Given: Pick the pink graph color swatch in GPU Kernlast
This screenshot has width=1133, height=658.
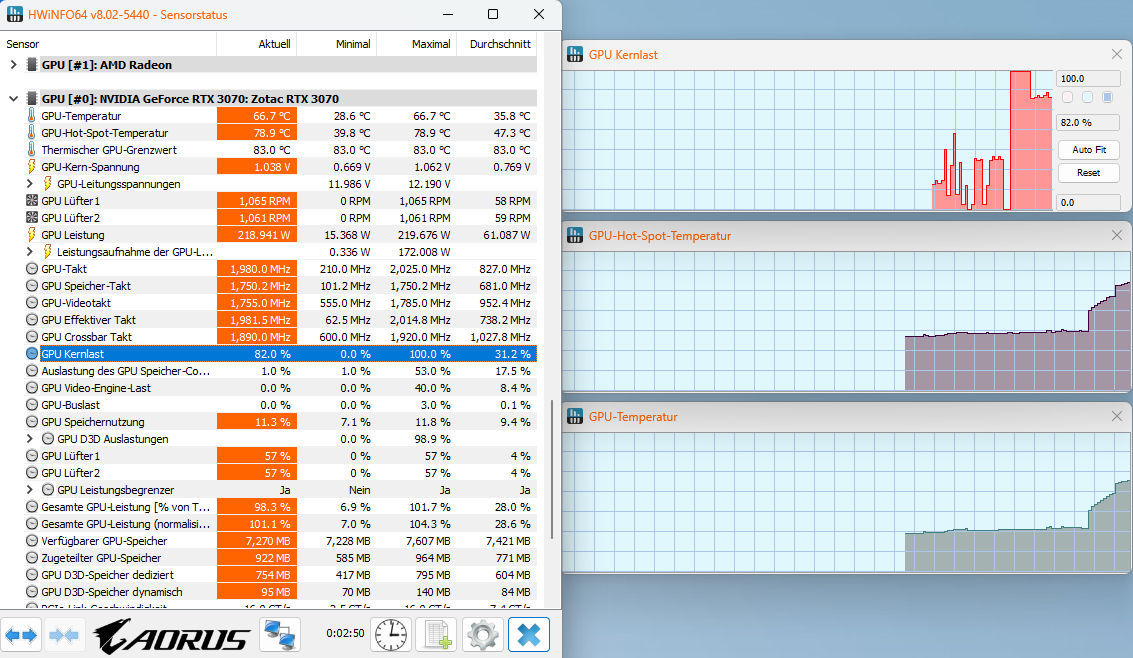Looking at the screenshot, I should coord(1067,98).
